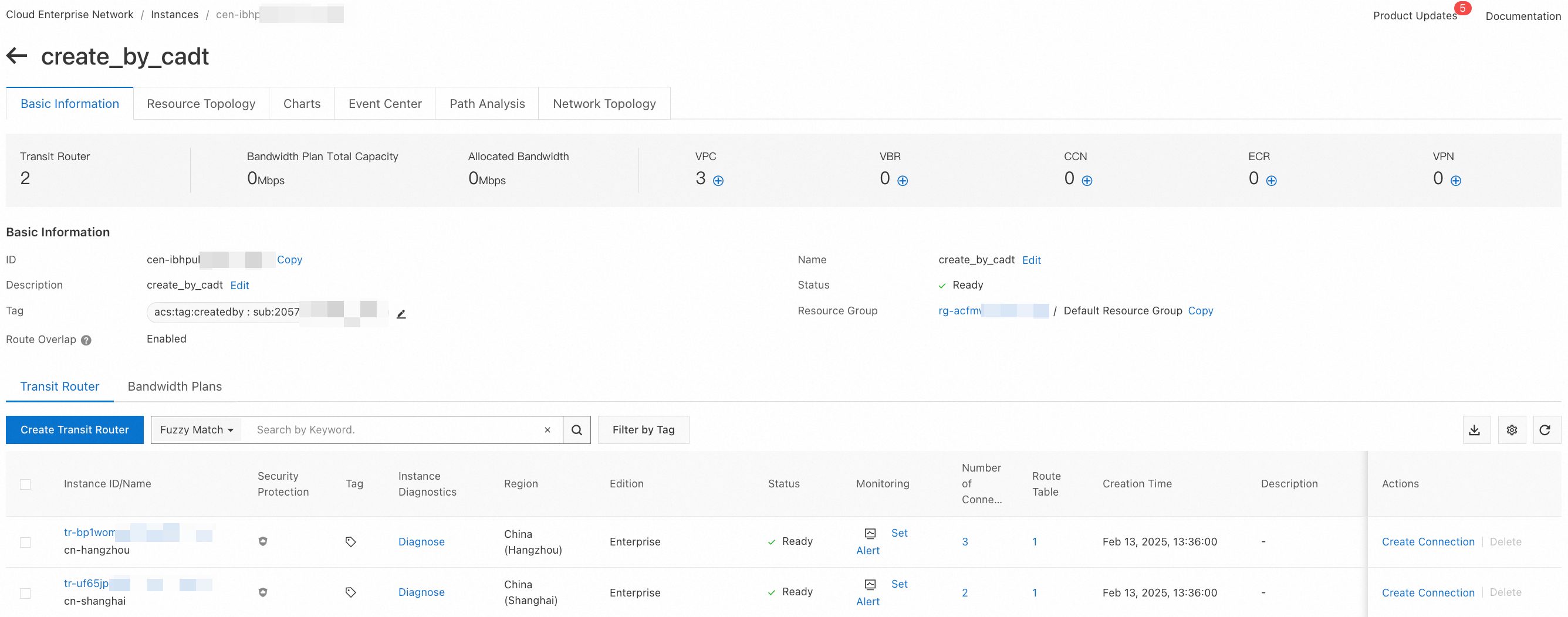Open tr-uf65jp transit router details
The width and height of the screenshot is (1568, 617).
point(138,584)
